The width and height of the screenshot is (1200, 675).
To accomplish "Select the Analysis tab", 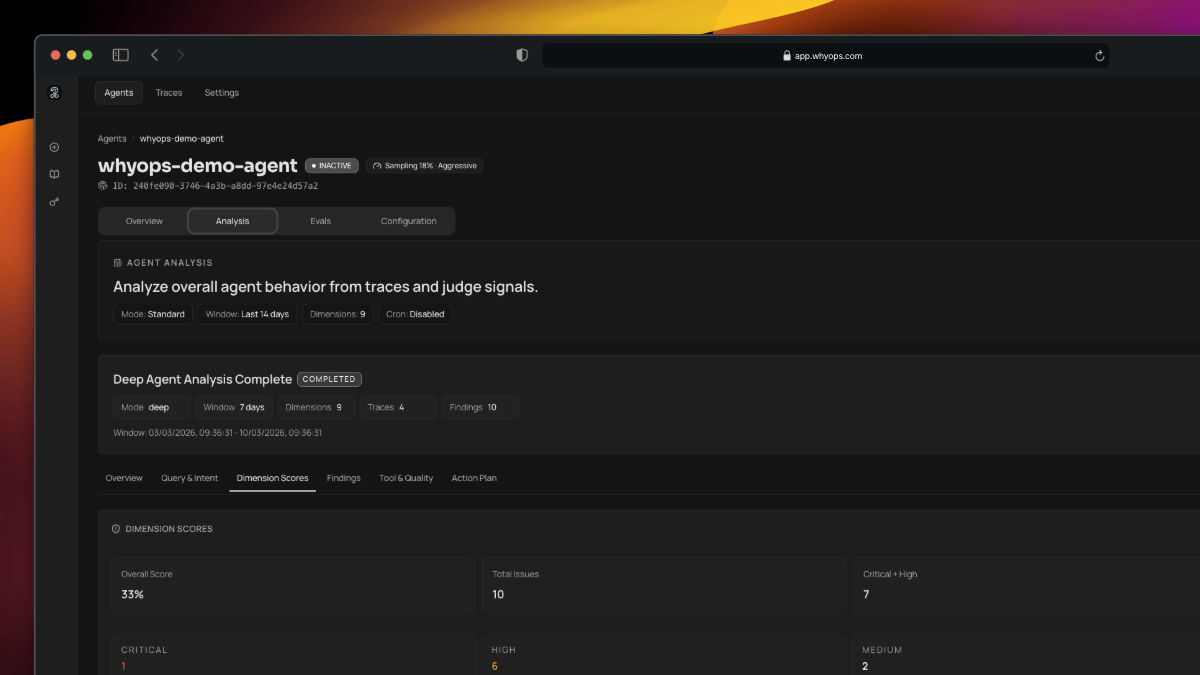I will click(x=232, y=221).
